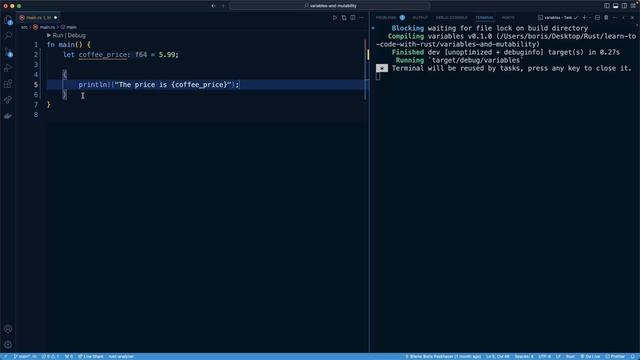Switch to the Terminal panel tab
This screenshot has height=360, width=640.
pyautogui.click(x=484, y=18)
